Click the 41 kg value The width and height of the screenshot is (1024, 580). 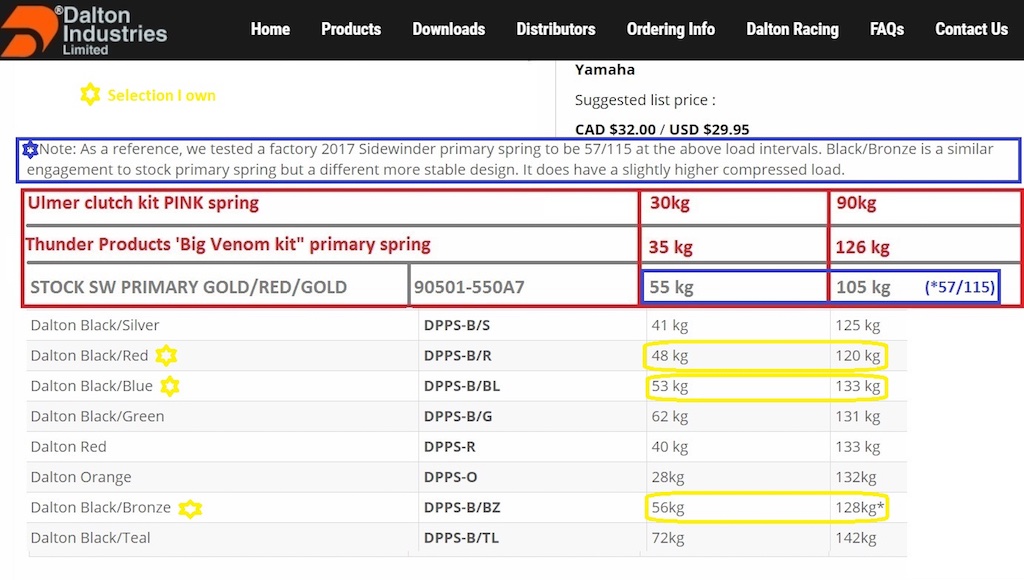[669, 325]
